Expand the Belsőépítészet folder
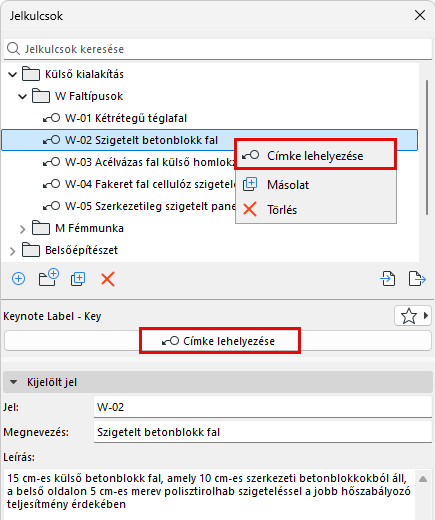Image resolution: width=435 pixels, height=520 pixels. point(12,251)
